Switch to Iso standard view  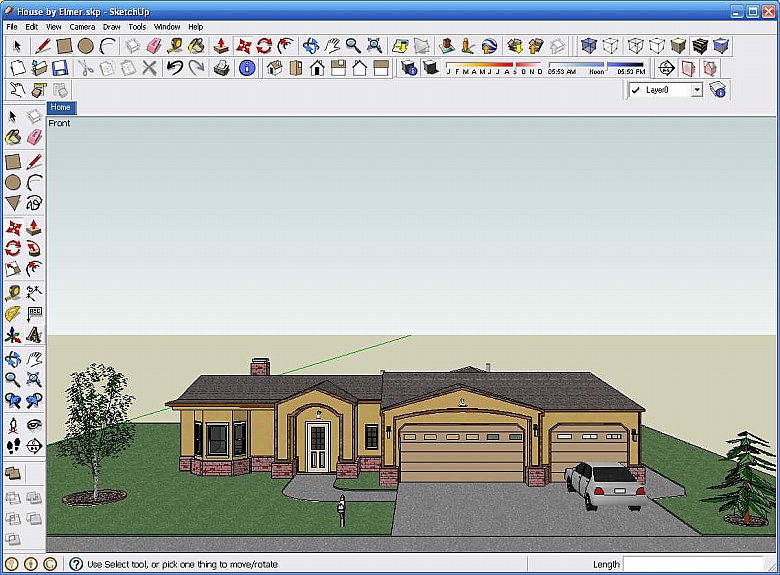pos(275,68)
